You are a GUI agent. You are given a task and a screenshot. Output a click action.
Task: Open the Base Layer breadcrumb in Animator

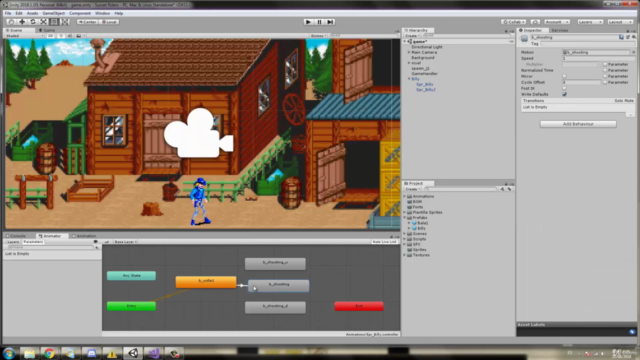[125, 242]
